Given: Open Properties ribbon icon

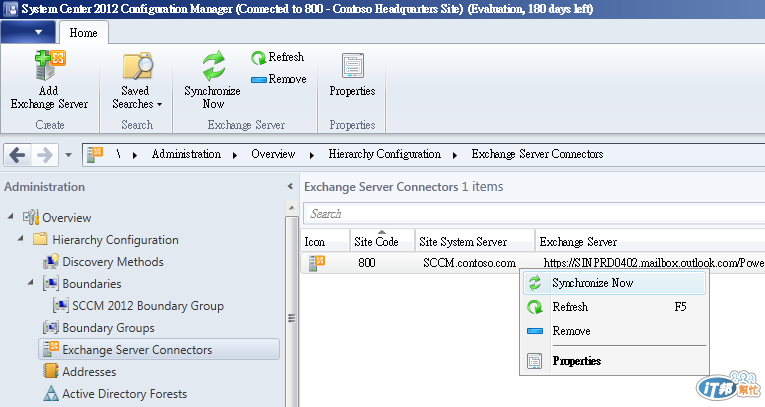Looking at the screenshot, I should [x=352, y=65].
